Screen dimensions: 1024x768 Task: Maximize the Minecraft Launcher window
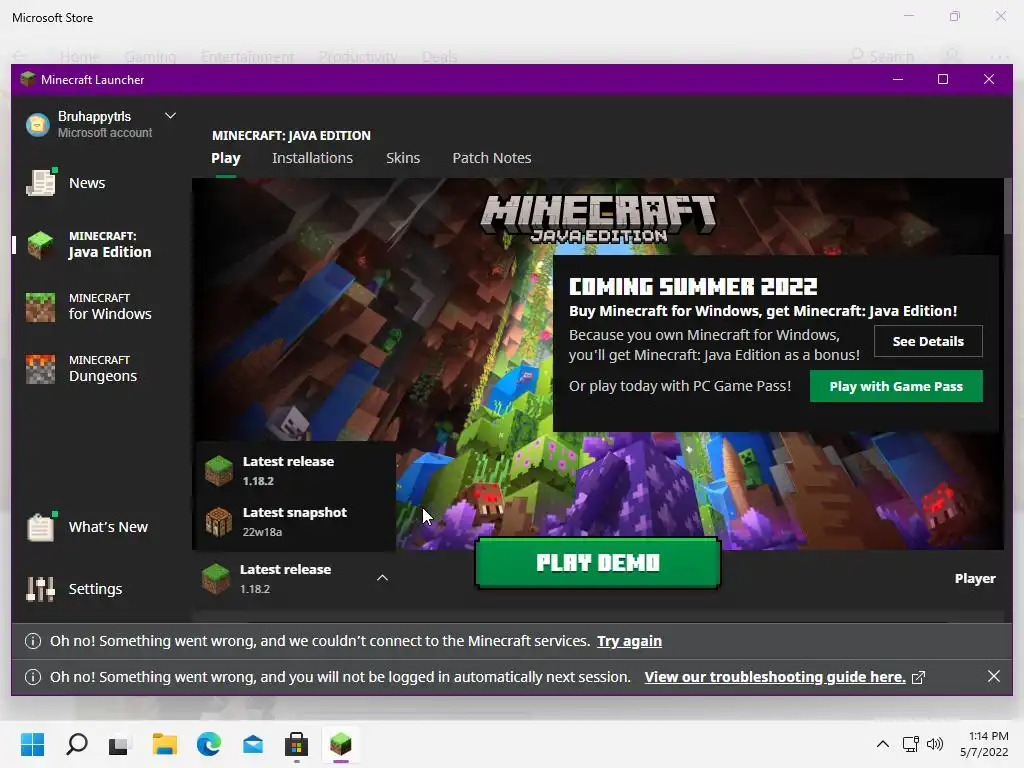(x=943, y=79)
